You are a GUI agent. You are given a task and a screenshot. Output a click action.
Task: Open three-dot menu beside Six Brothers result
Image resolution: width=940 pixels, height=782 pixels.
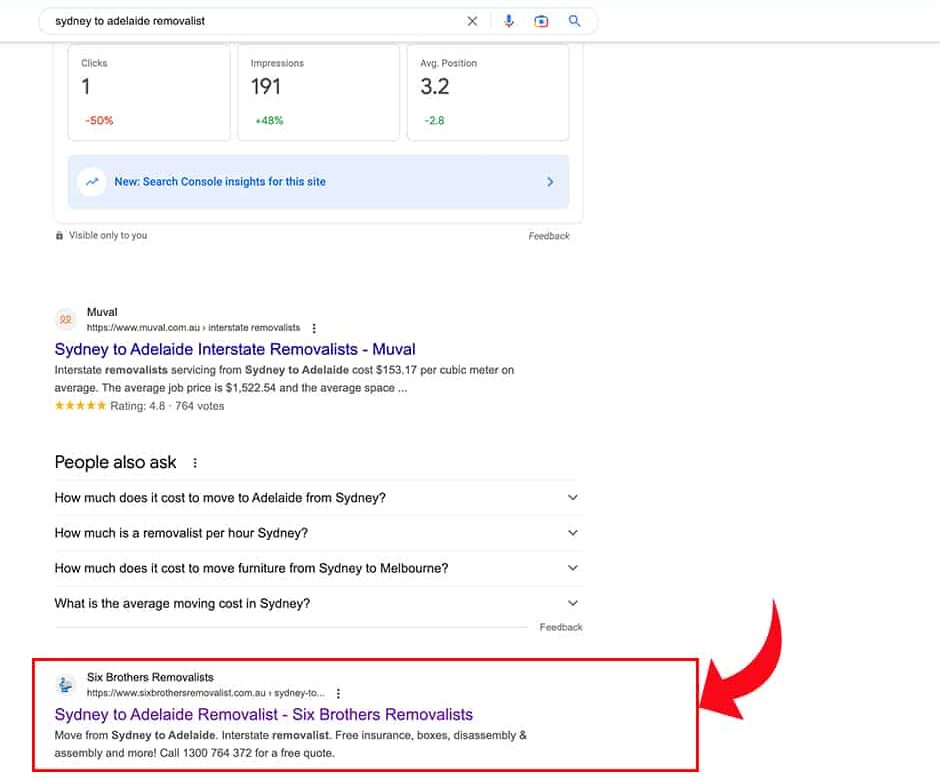click(x=339, y=693)
